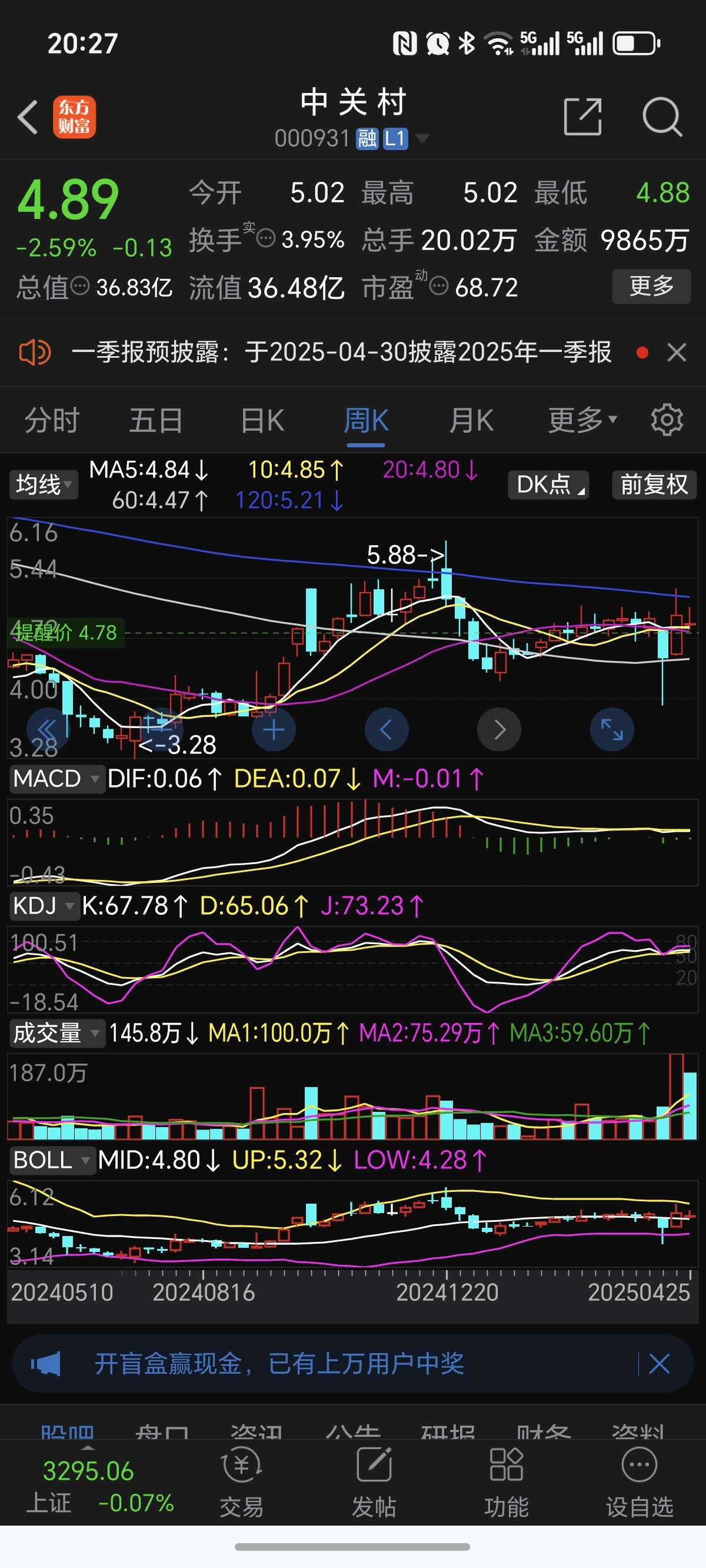Tap the home gesture bar
Viewport: 706px width, 1568px height.
coord(352,1547)
